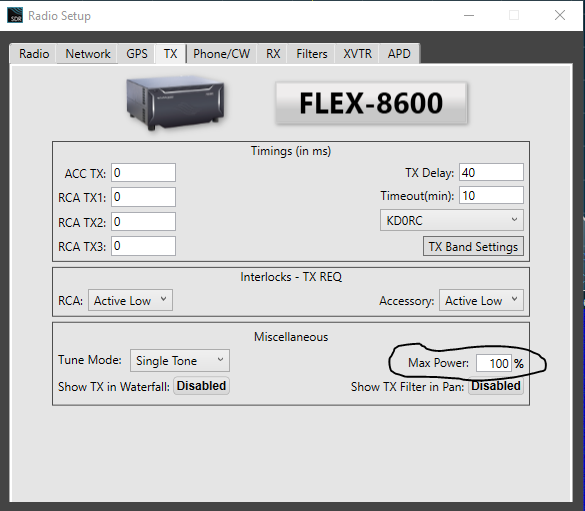This screenshot has height=511, width=585.
Task: Open the Network tab
Action: pos(88,54)
